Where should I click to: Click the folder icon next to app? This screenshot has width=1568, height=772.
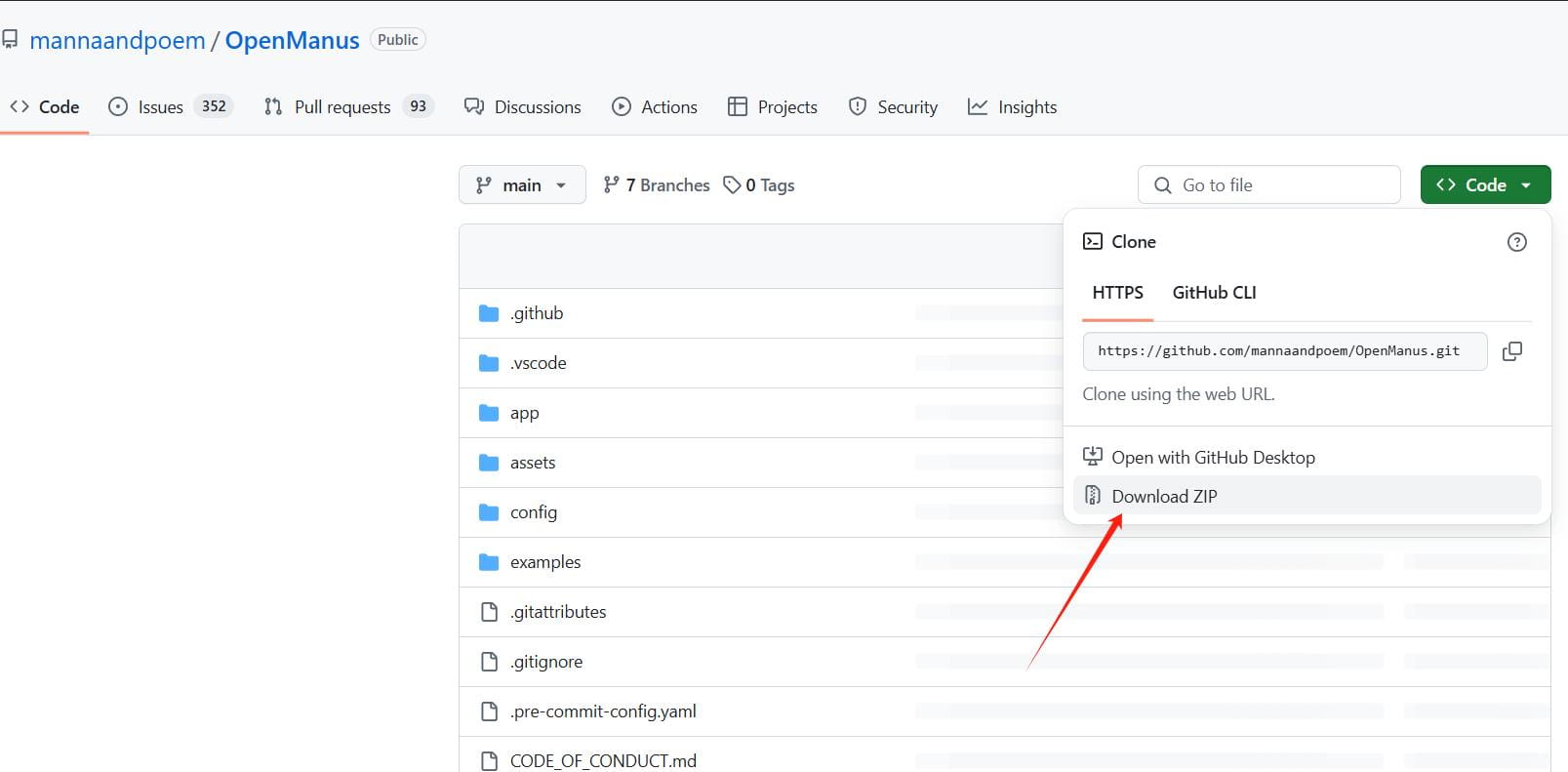pyautogui.click(x=489, y=413)
